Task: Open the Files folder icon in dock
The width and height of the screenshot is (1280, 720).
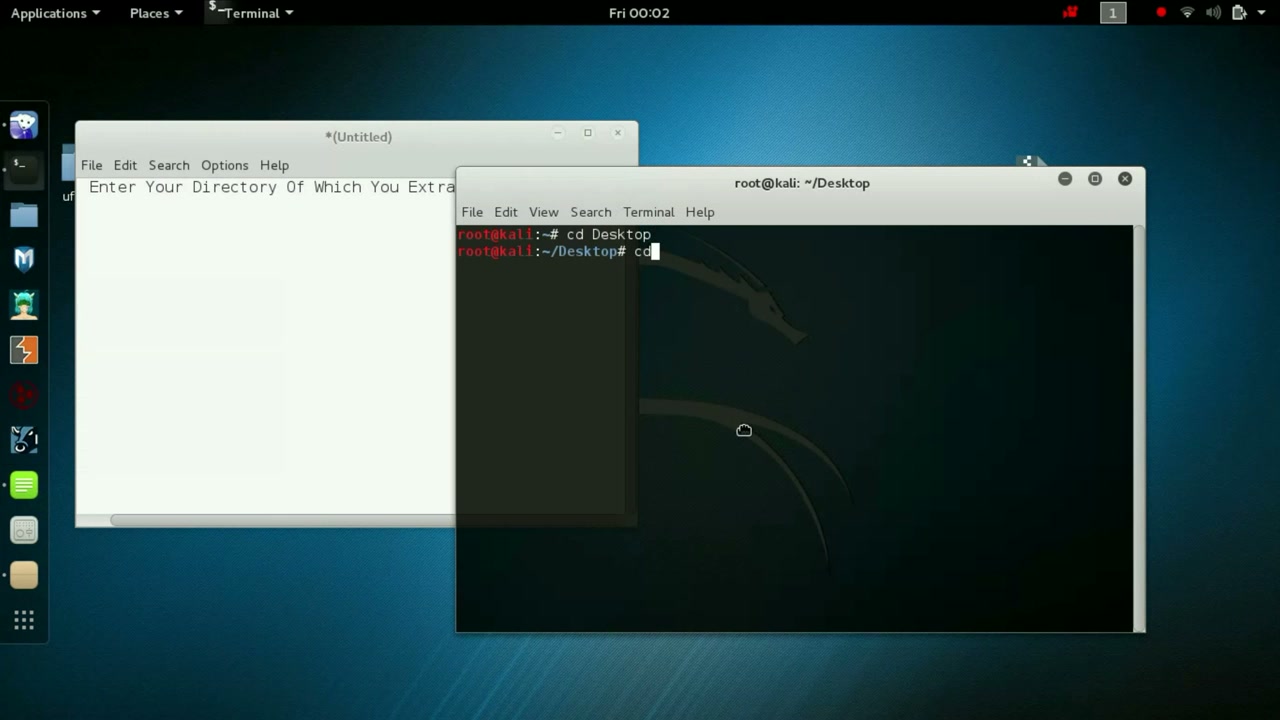Action: pos(24,214)
